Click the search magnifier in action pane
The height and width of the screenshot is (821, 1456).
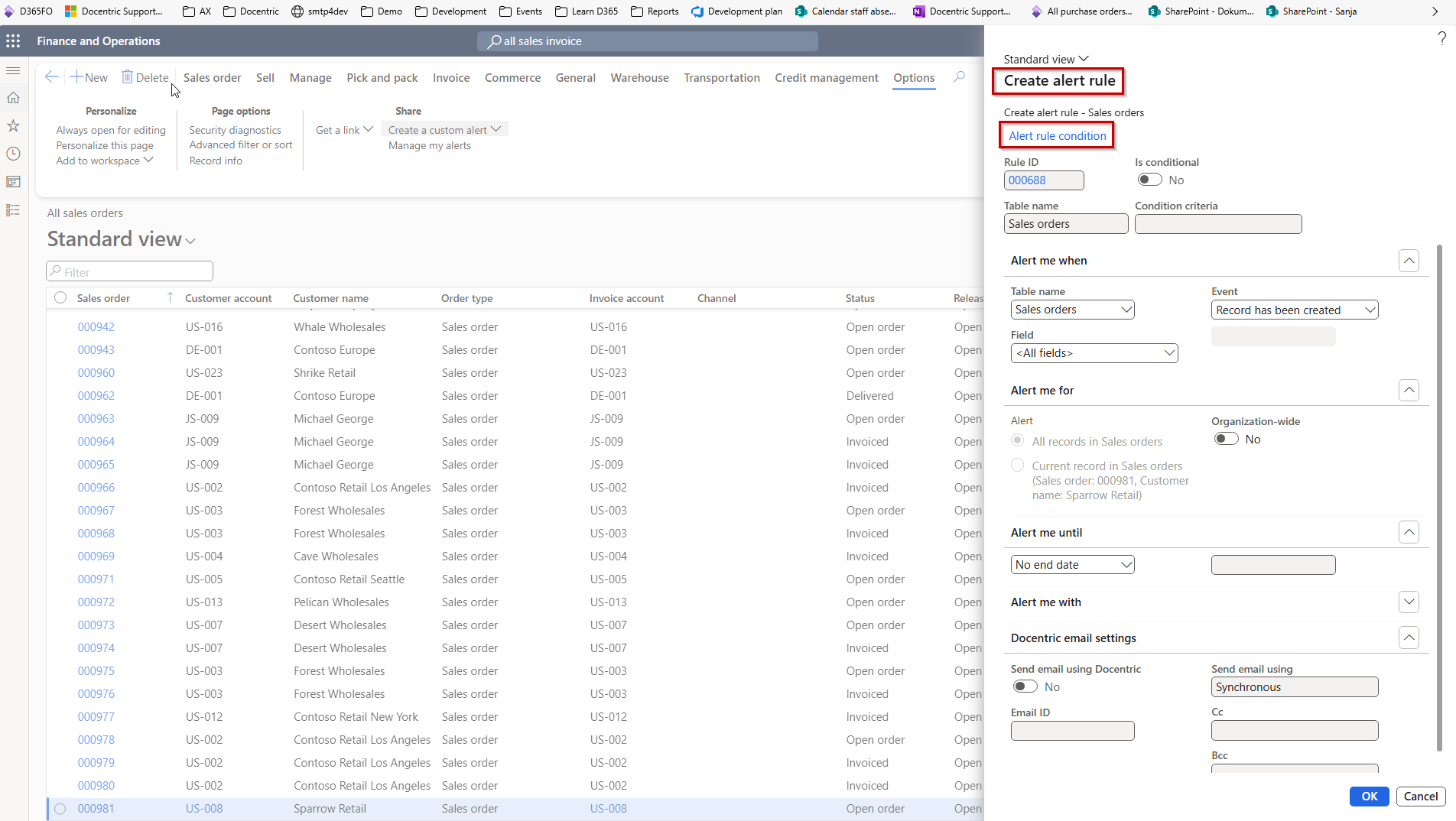tap(959, 77)
